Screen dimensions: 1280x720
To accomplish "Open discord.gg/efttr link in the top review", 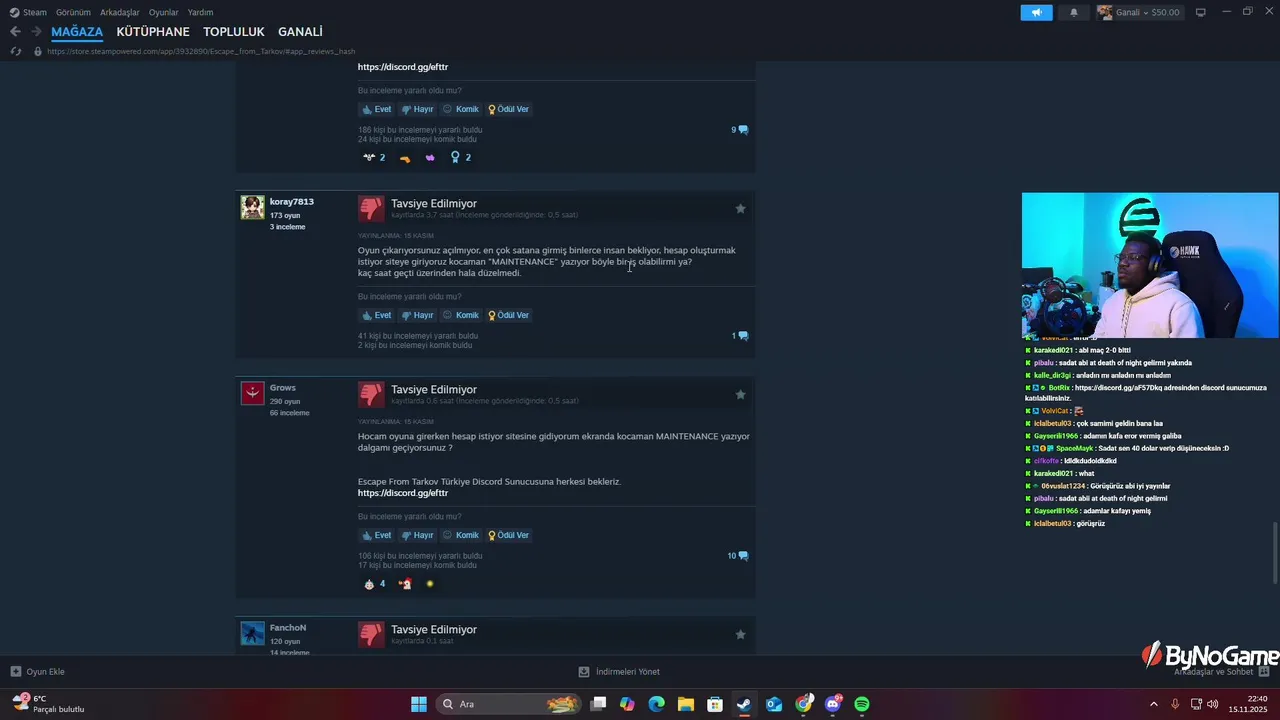I will (403, 67).
